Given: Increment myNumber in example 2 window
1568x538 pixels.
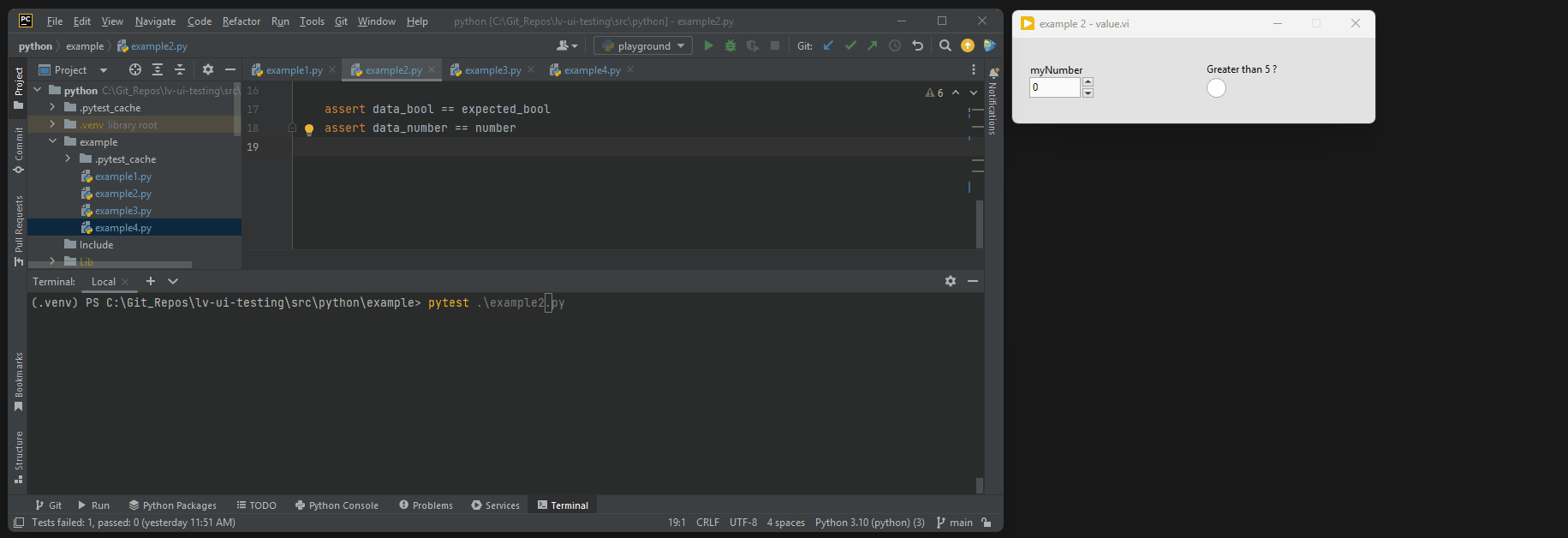Looking at the screenshot, I should click(1088, 82).
